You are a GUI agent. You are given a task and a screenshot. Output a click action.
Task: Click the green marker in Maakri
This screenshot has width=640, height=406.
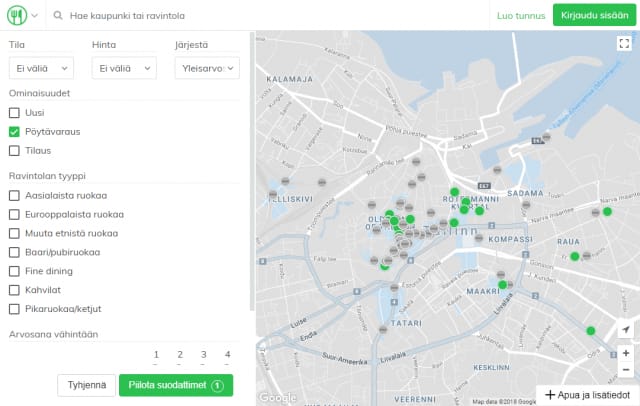click(x=503, y=284)
